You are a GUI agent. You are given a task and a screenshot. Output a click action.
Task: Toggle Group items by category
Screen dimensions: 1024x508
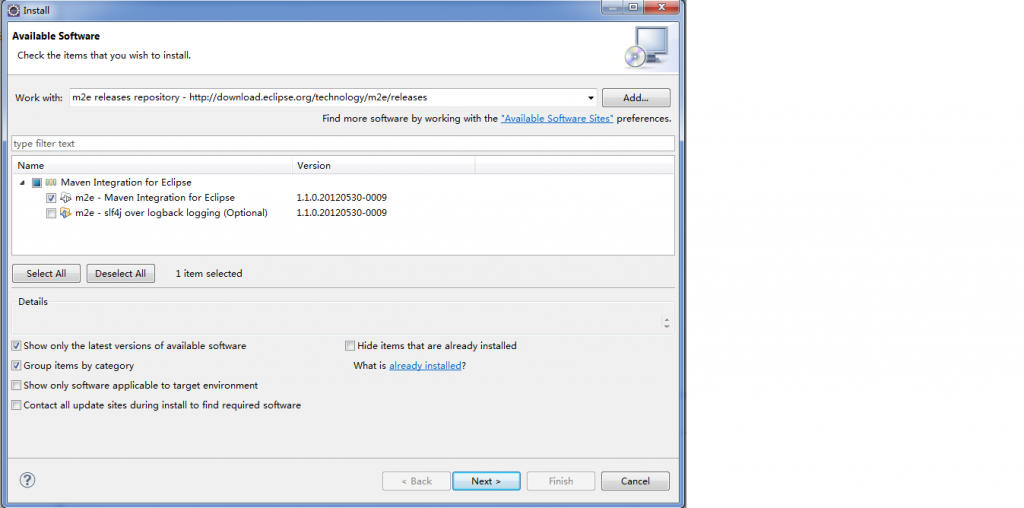(16, 366)
